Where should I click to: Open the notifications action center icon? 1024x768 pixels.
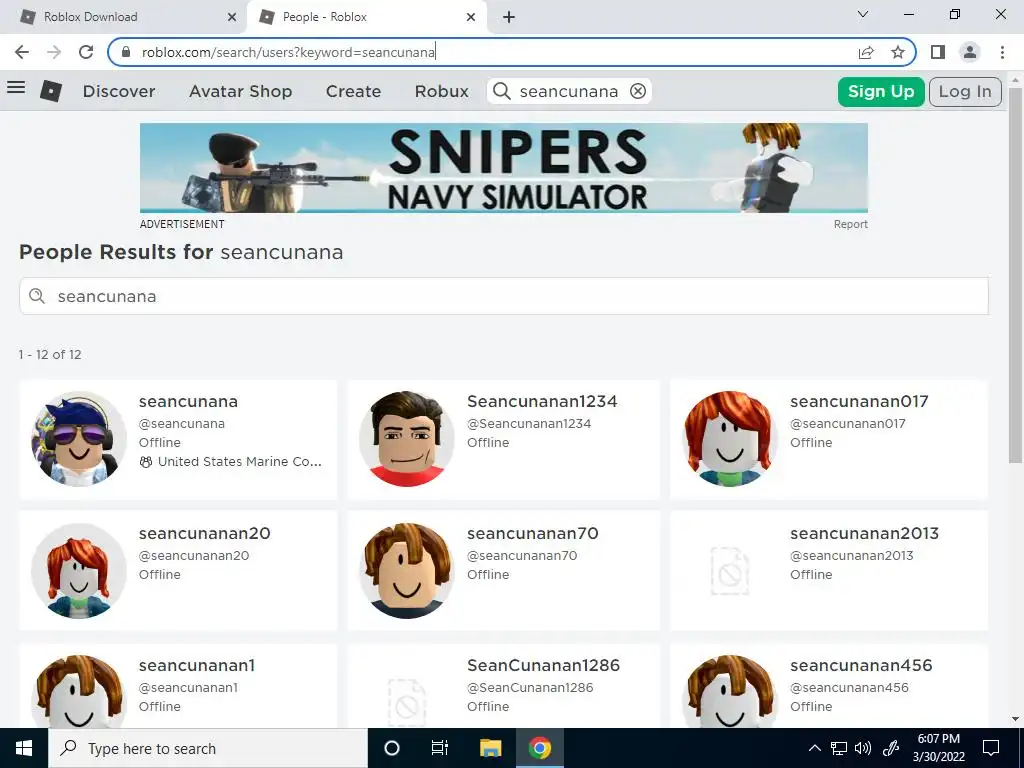[991, 748]
